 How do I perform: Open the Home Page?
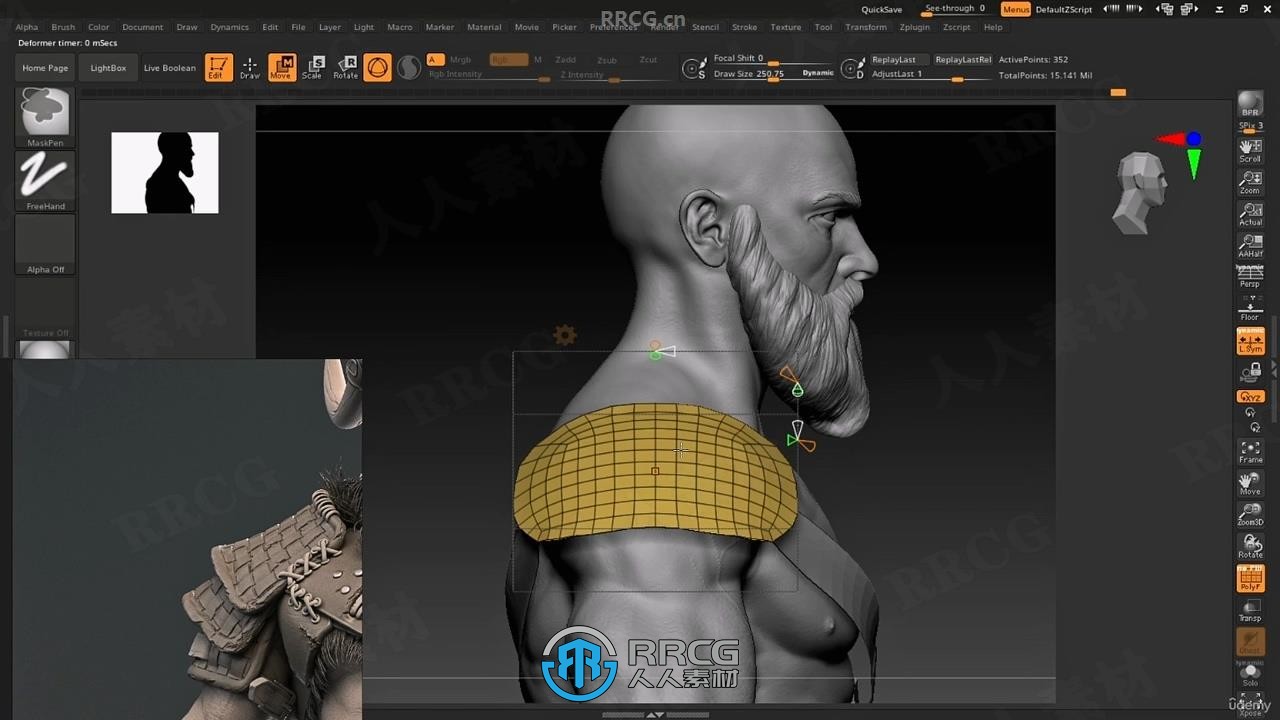45,68
